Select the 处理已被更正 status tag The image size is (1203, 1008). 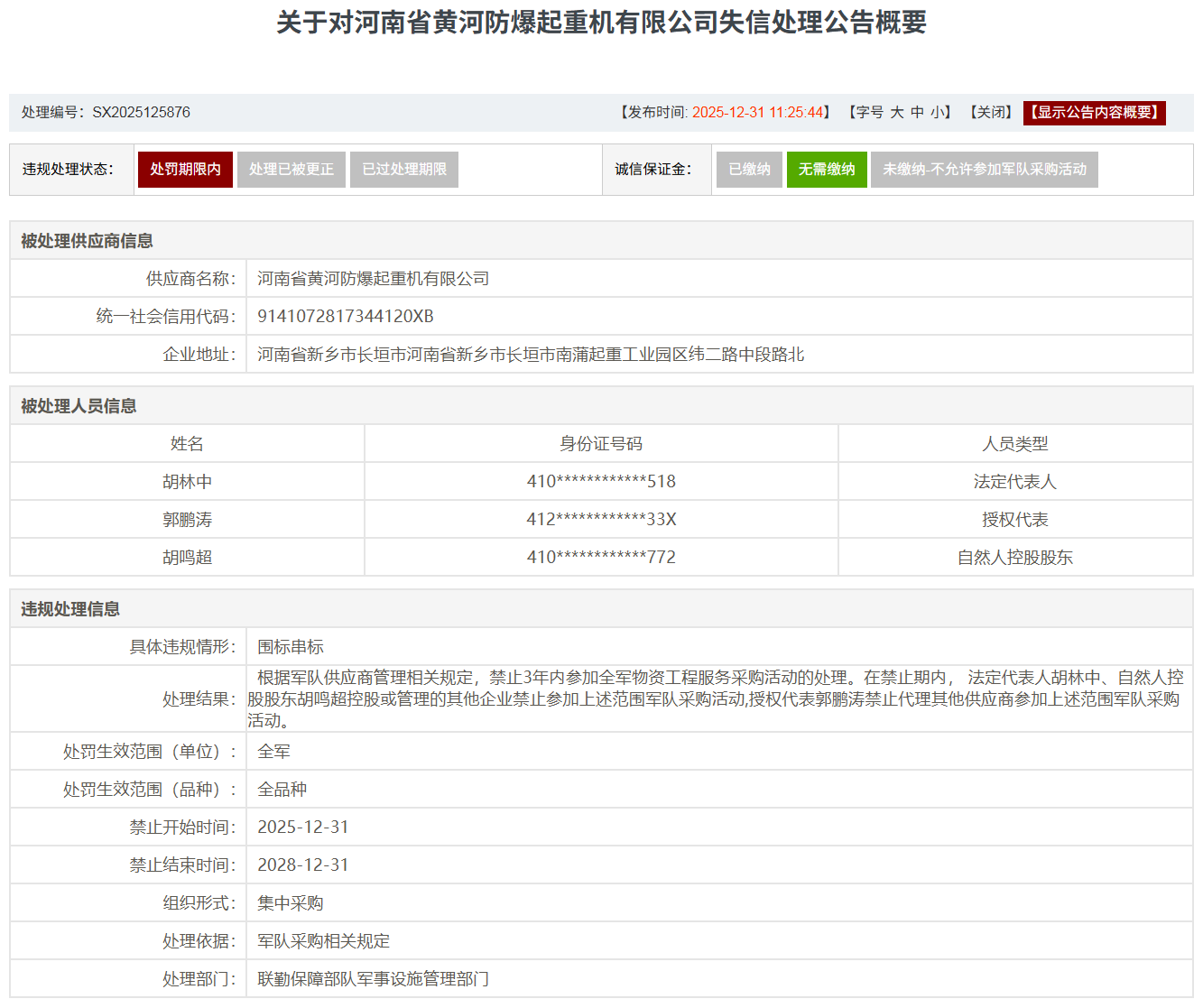(291, 170)
